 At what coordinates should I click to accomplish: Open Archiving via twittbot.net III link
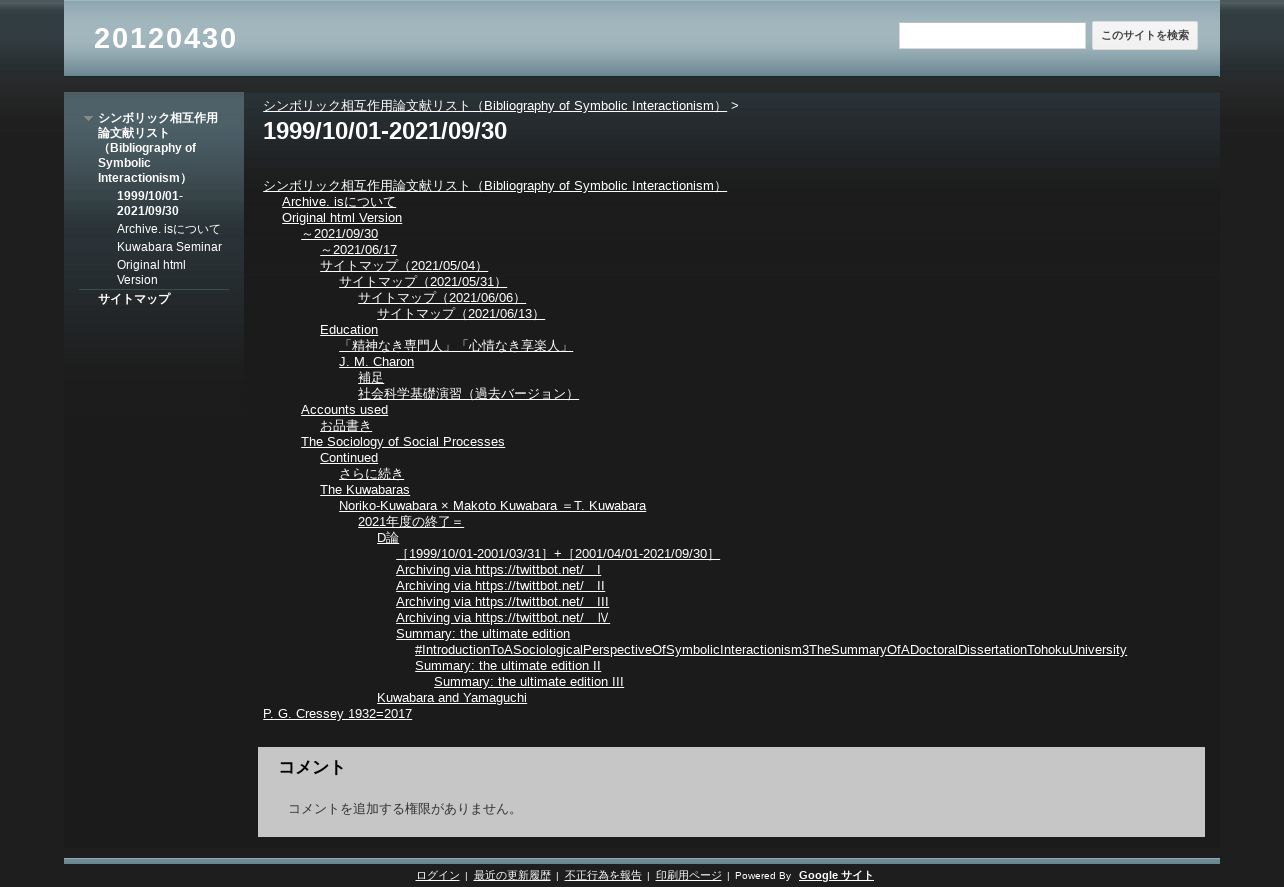(502, 602)
